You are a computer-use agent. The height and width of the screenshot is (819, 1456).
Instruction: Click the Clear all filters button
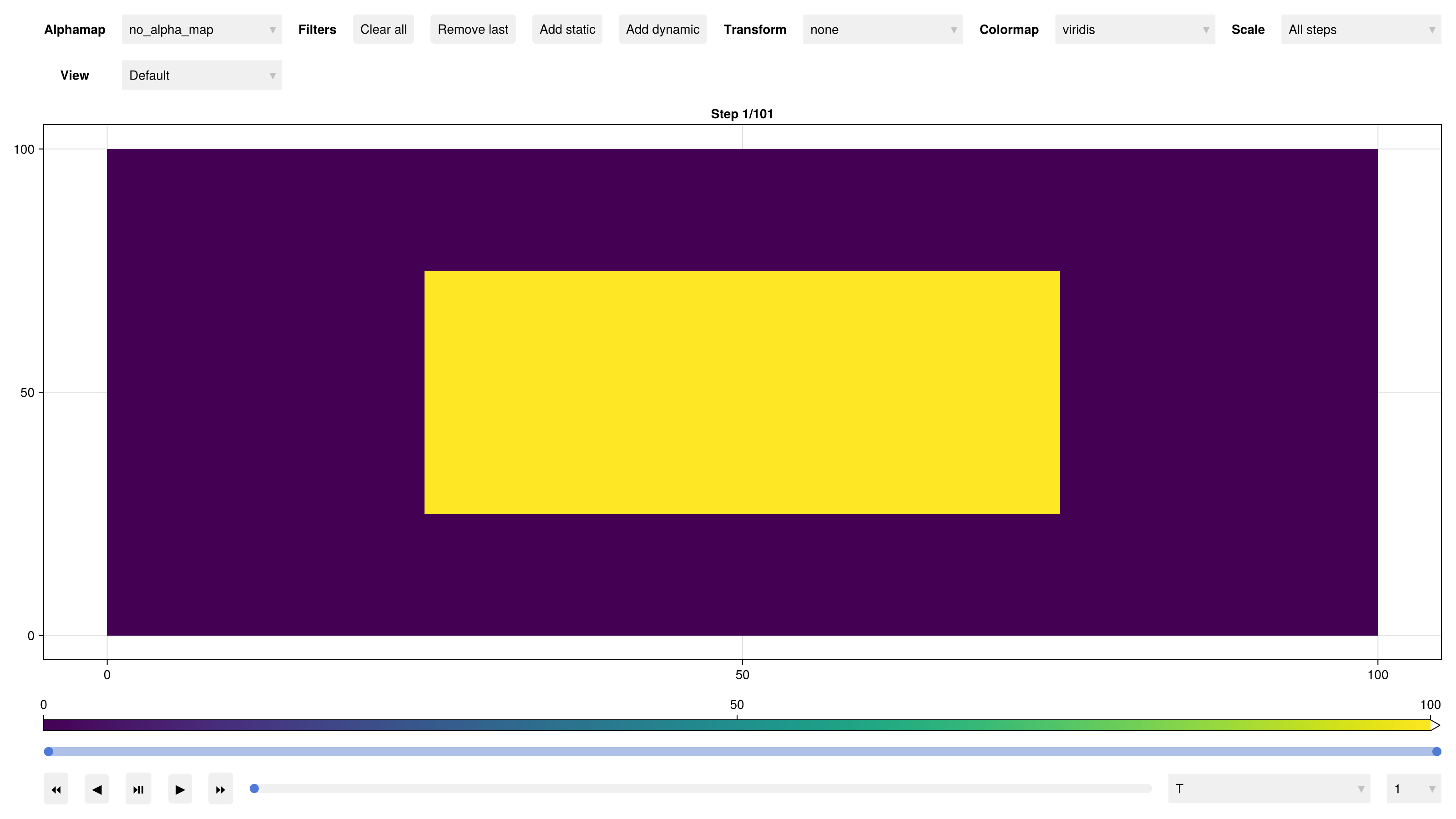[383, 30]
